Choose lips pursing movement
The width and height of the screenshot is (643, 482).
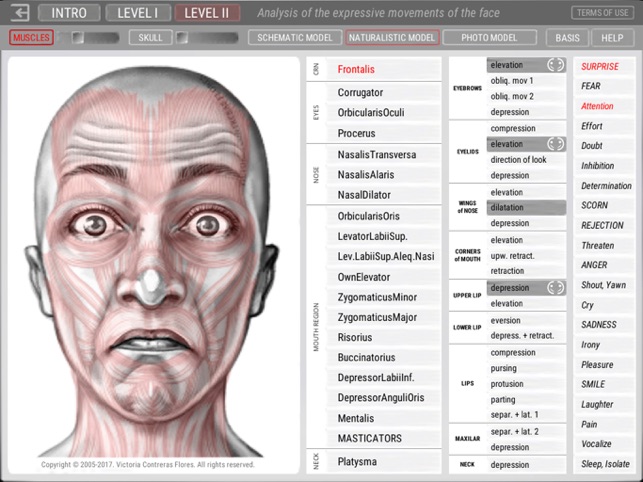click(527, 368)
